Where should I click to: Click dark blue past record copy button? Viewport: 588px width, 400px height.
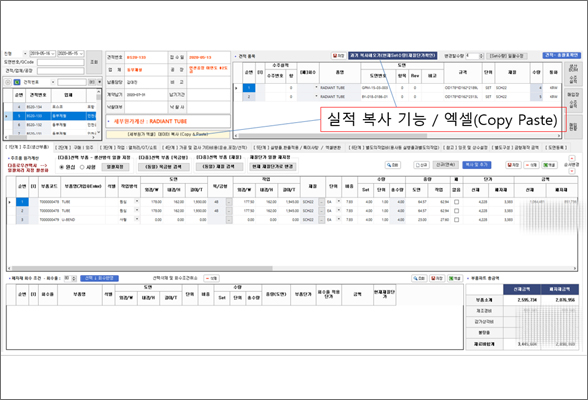393,55
